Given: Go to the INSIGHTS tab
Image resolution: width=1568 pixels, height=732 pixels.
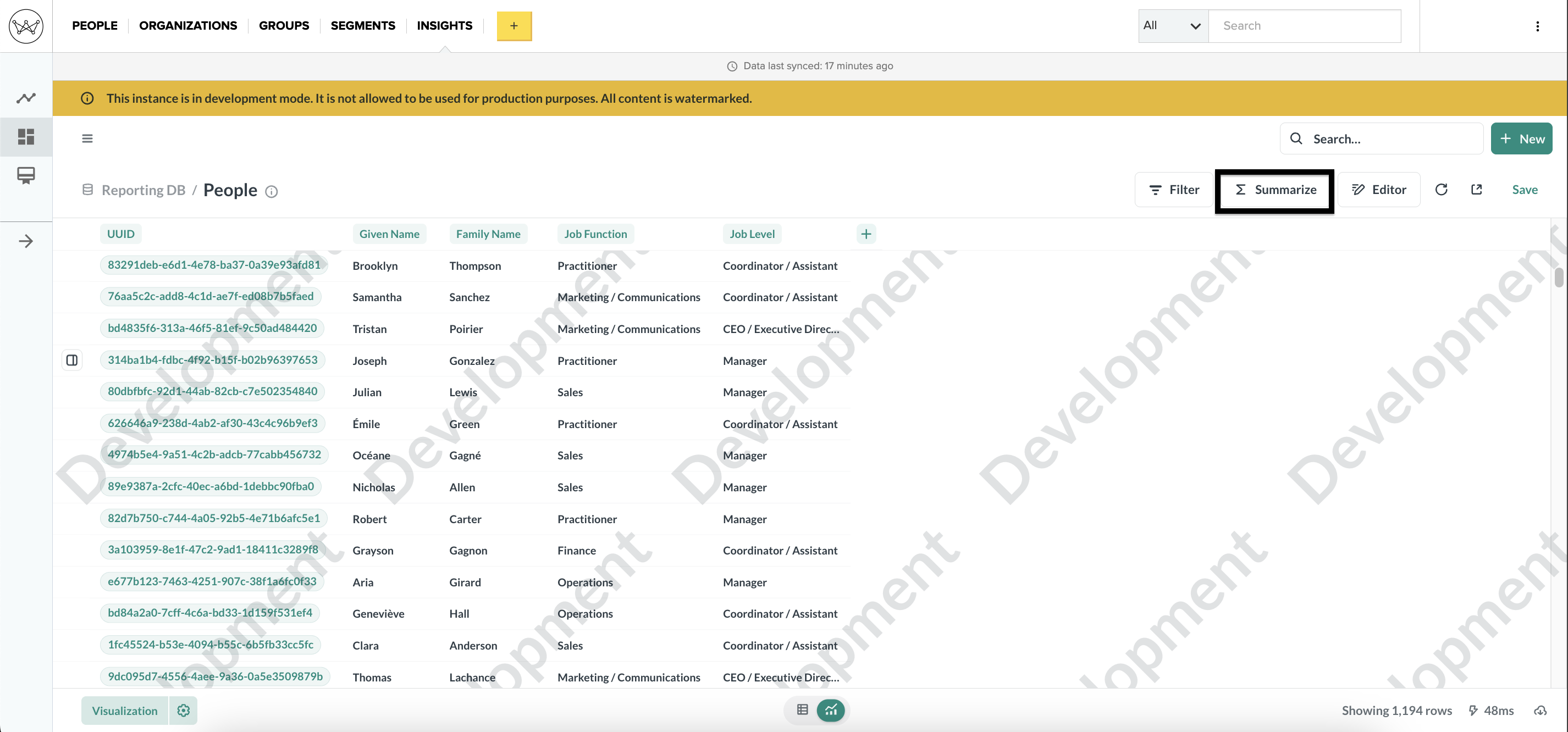Looking at the screenshot, I should pos(444,26).
